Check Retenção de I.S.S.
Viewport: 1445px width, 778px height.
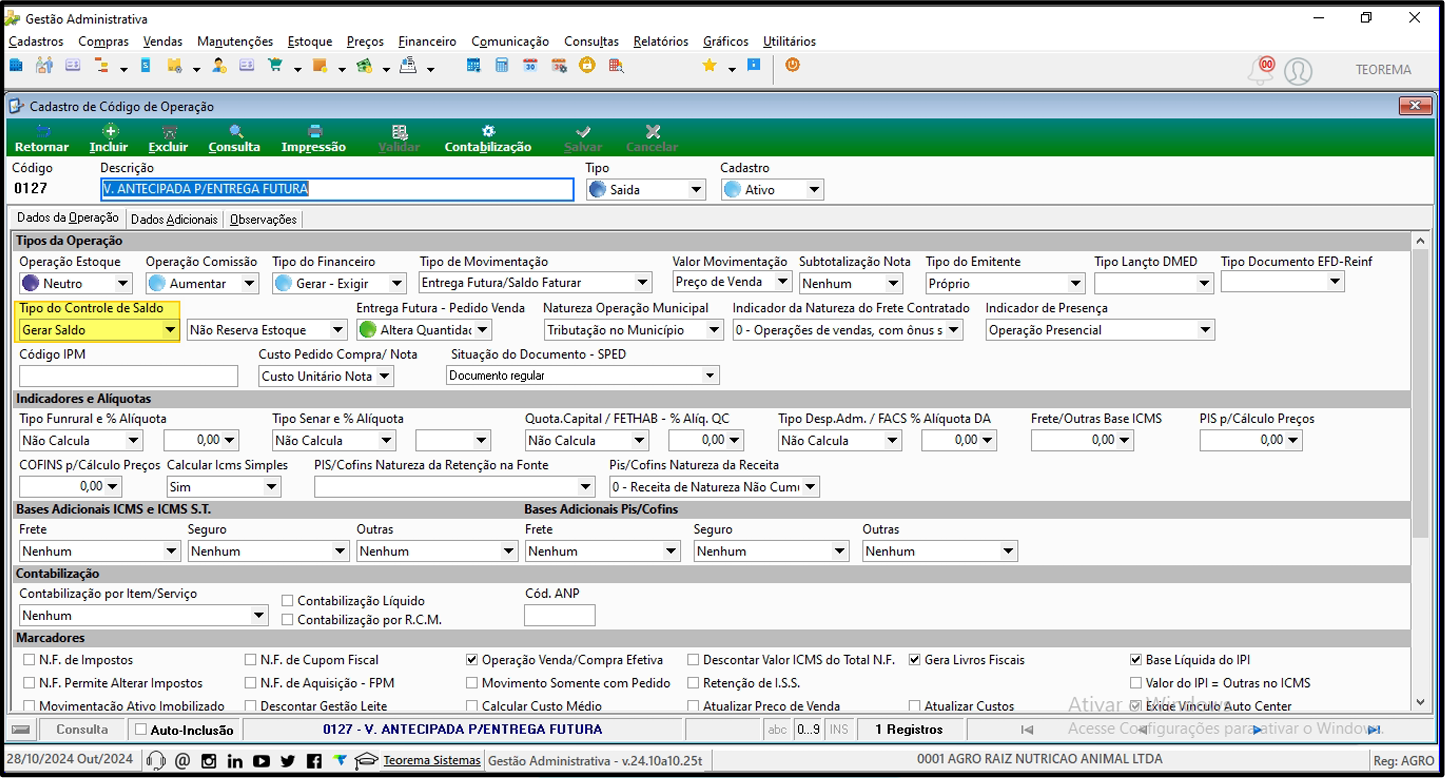(694, 683)
